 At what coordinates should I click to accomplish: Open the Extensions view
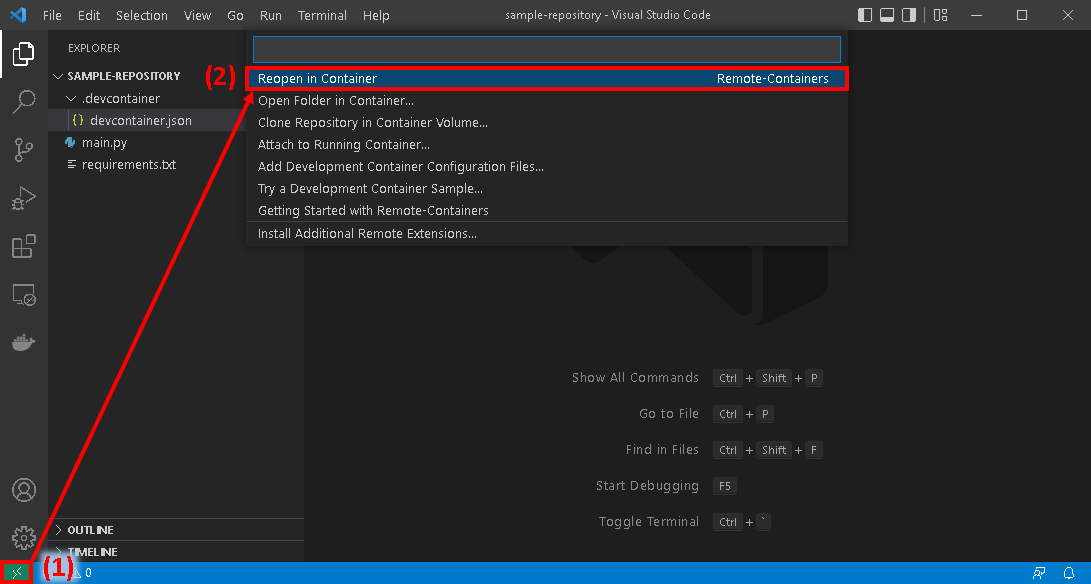coord(24,246)
